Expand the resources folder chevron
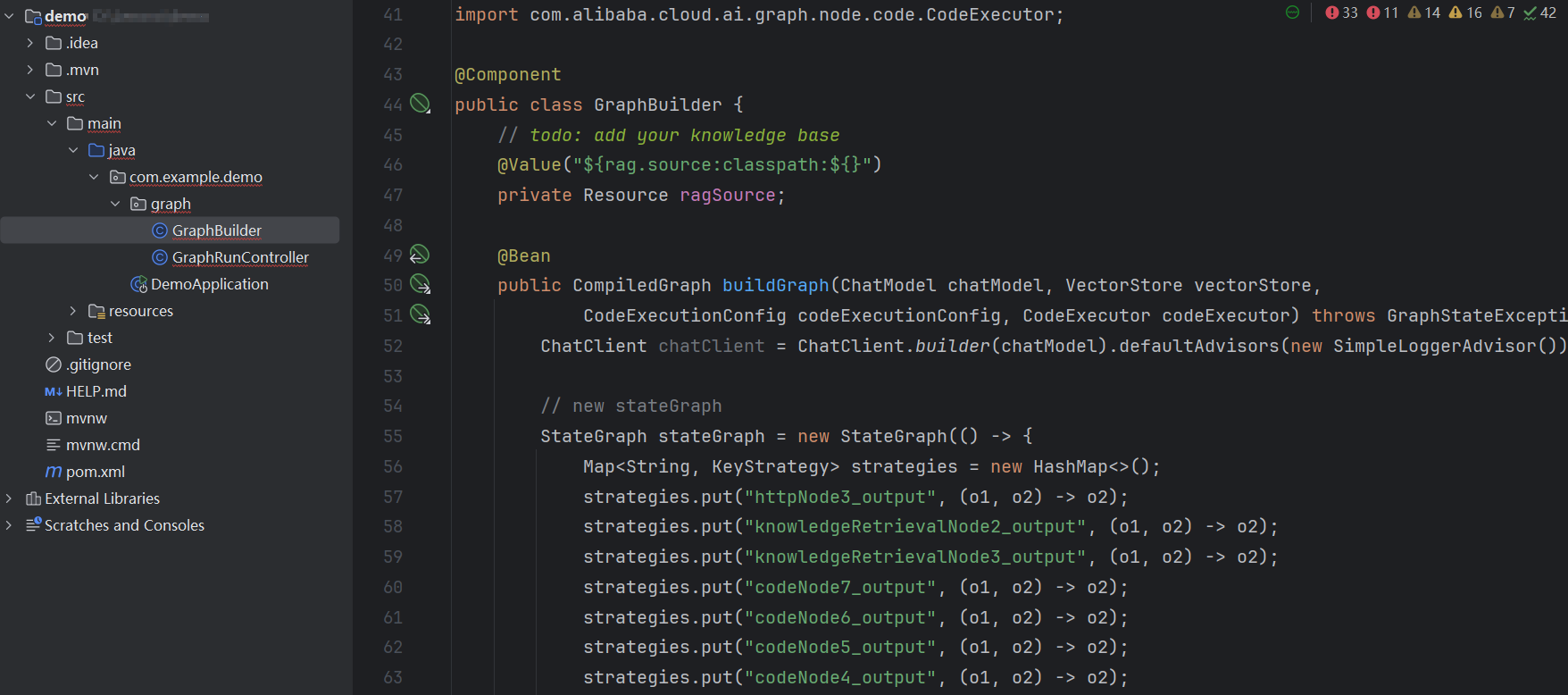Viewport: 1568px width, 695px height. (73, 311)
